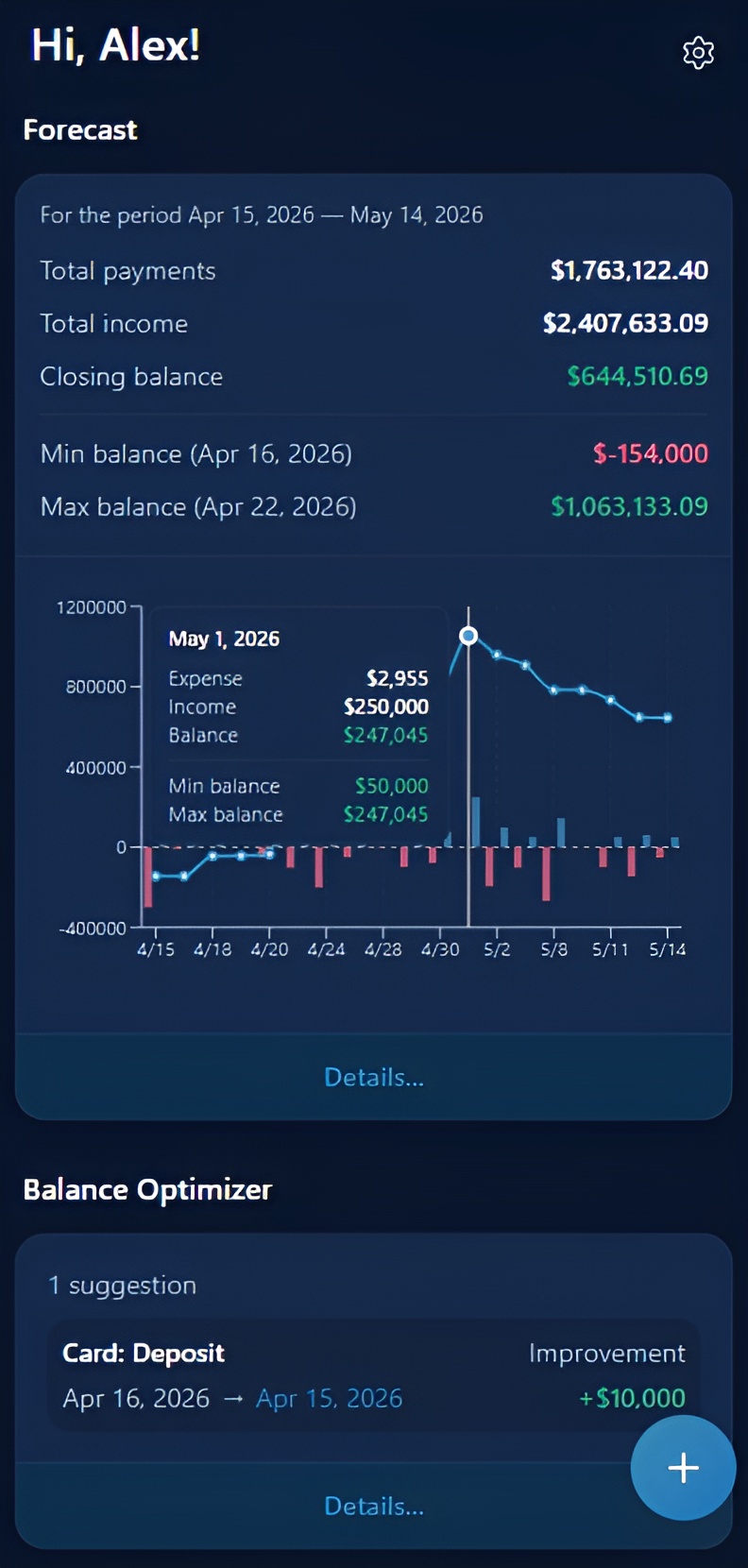748x1568 pixels.
Task: Click the Balance Optimizer section heading
Action: coord(147,1189)
